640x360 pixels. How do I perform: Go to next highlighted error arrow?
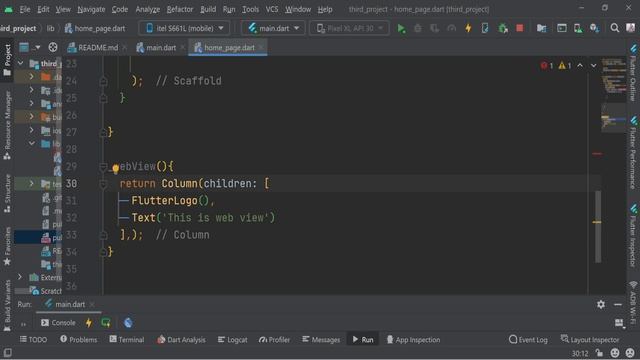click(x=593, y=66)
